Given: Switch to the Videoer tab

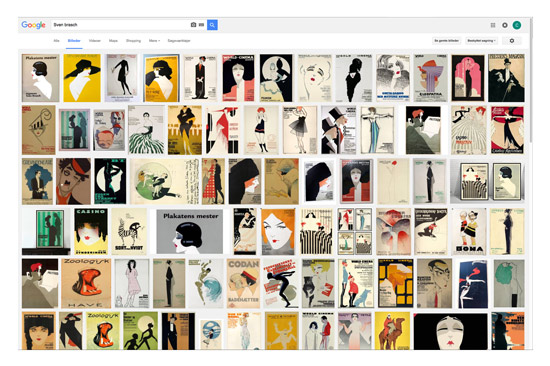Looking at the screenshot, I should point(95,41).
